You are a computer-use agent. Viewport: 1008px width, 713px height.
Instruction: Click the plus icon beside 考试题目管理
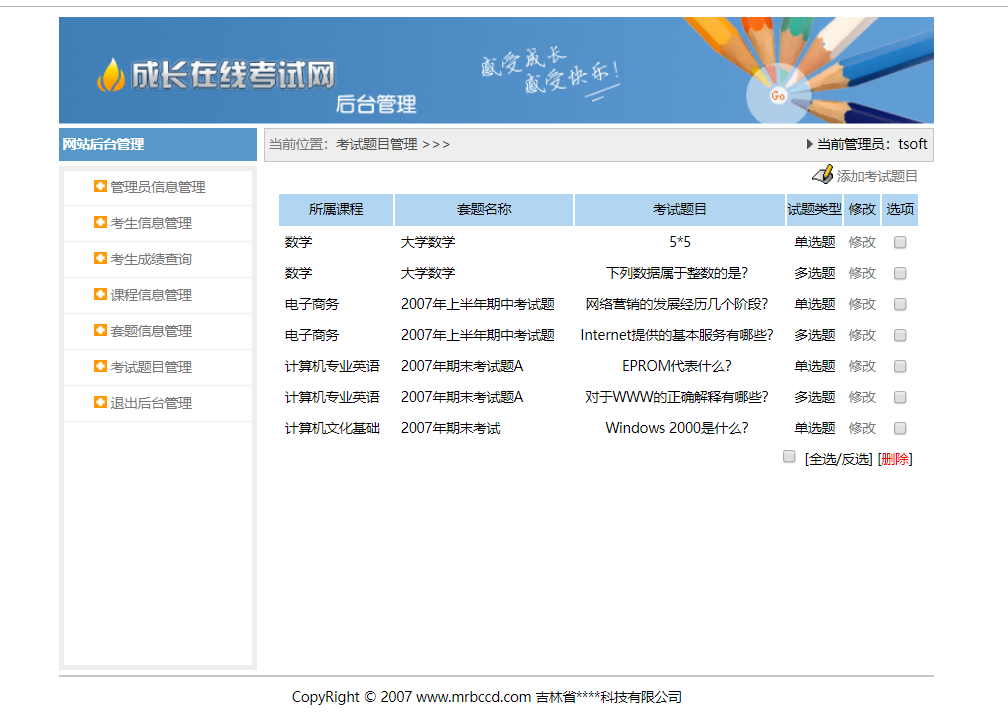pyautogui.click(x=100, y=366)
